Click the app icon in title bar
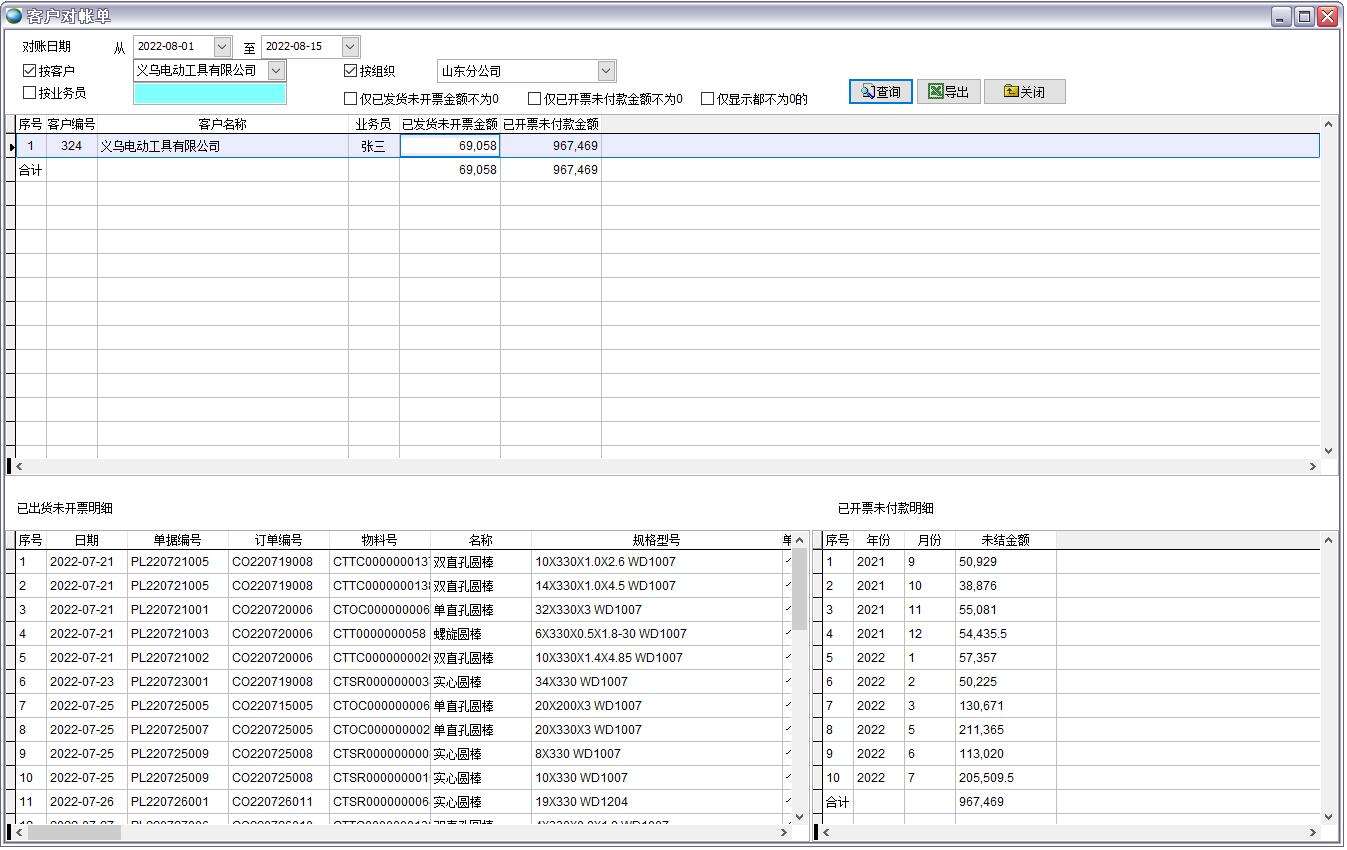 click(14, 16)
